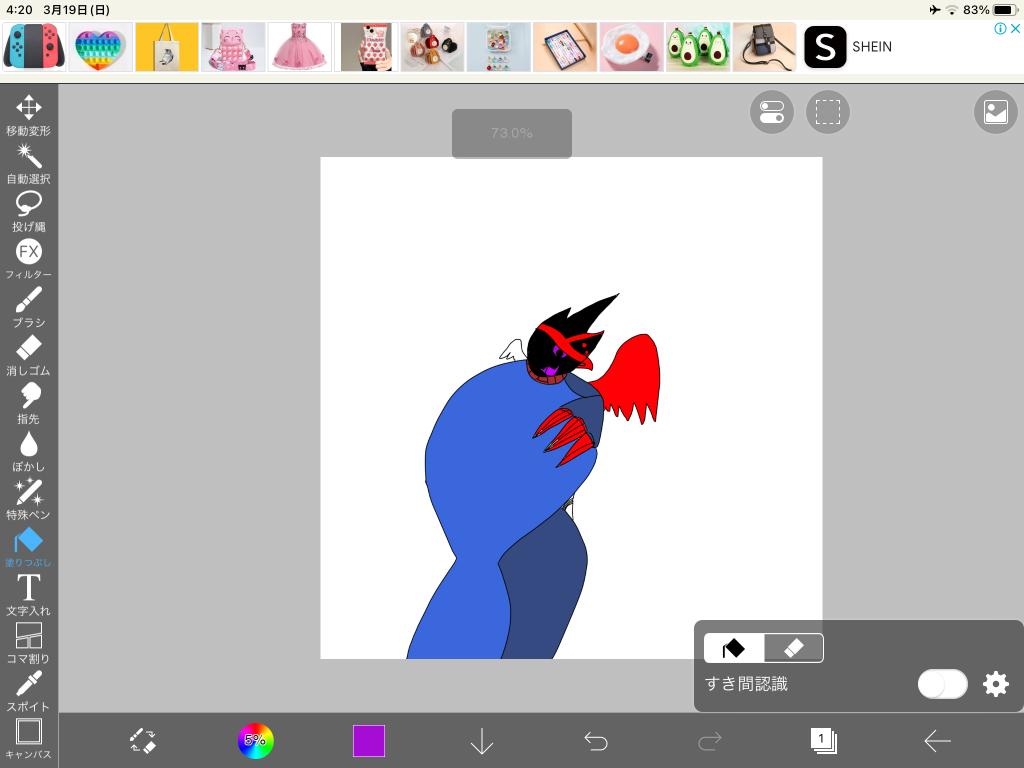Collapse toolbar with the down arrow
Viewport: 1024px width, 768px height.
[x=482, y=741]
